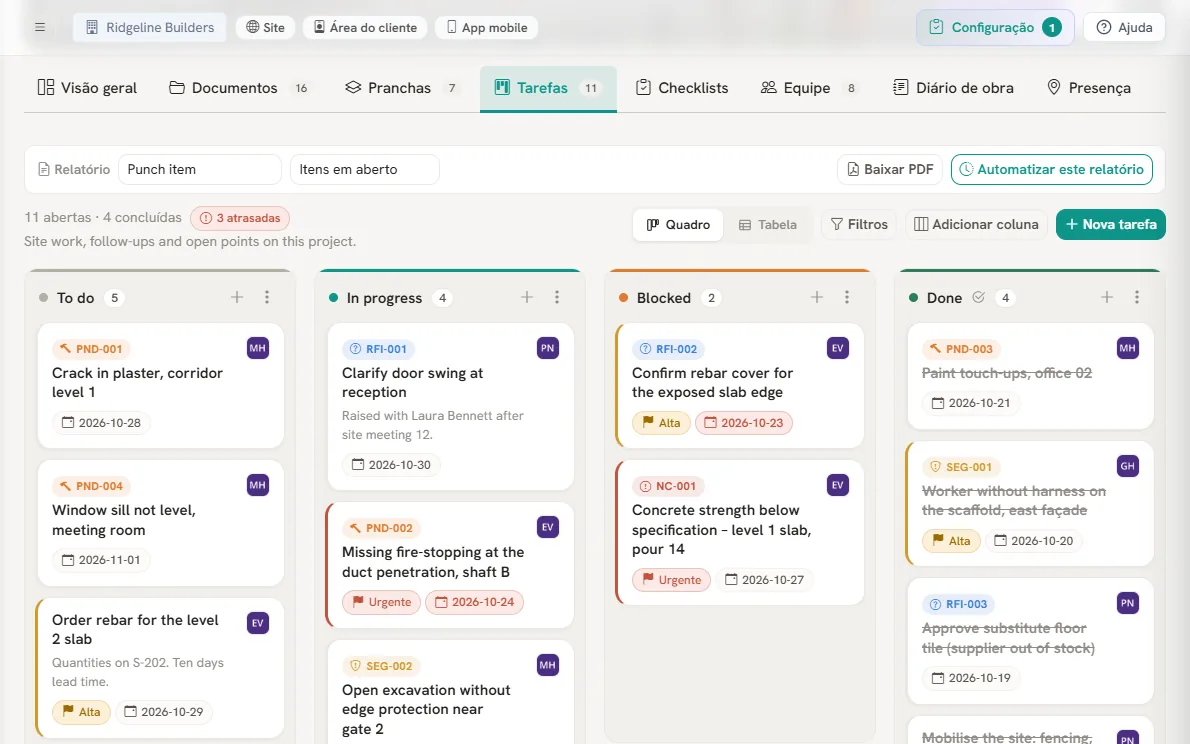Switch to Tabela table view
Screen dimensions: 1190x744
pyautogui.click(x=767, y=225)
